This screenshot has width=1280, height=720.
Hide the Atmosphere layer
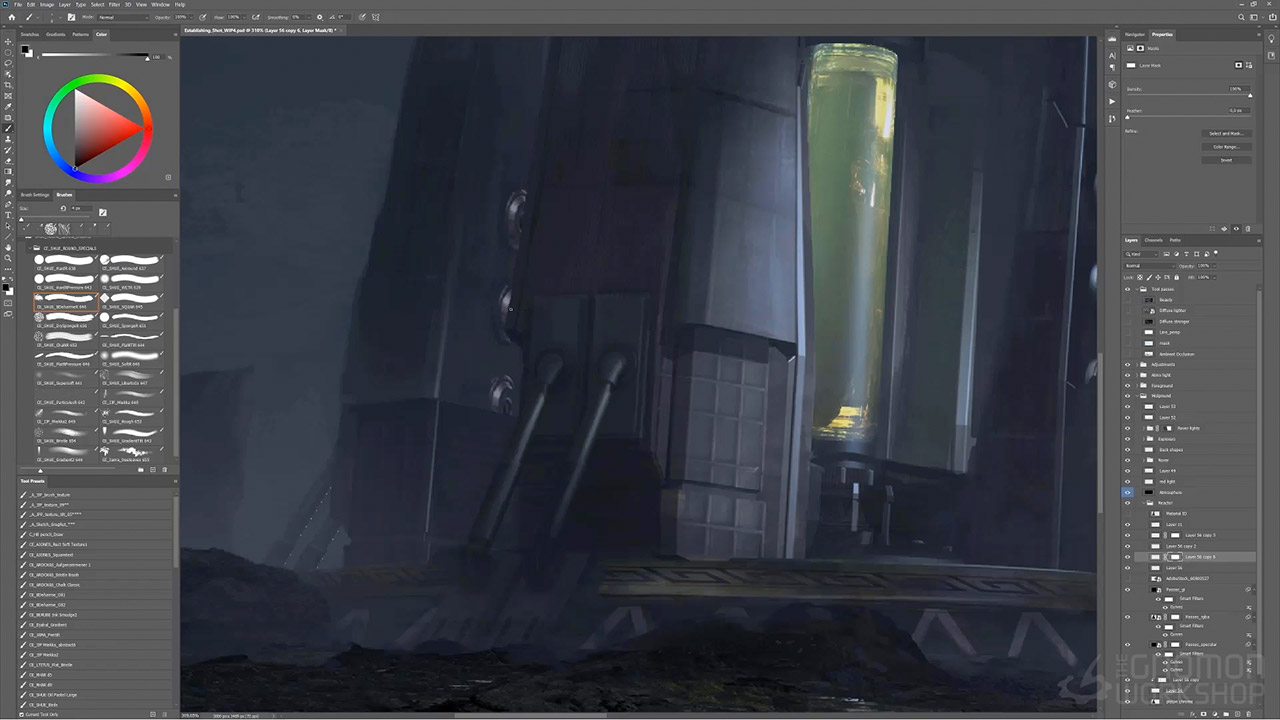click(x=1127, y=492)
